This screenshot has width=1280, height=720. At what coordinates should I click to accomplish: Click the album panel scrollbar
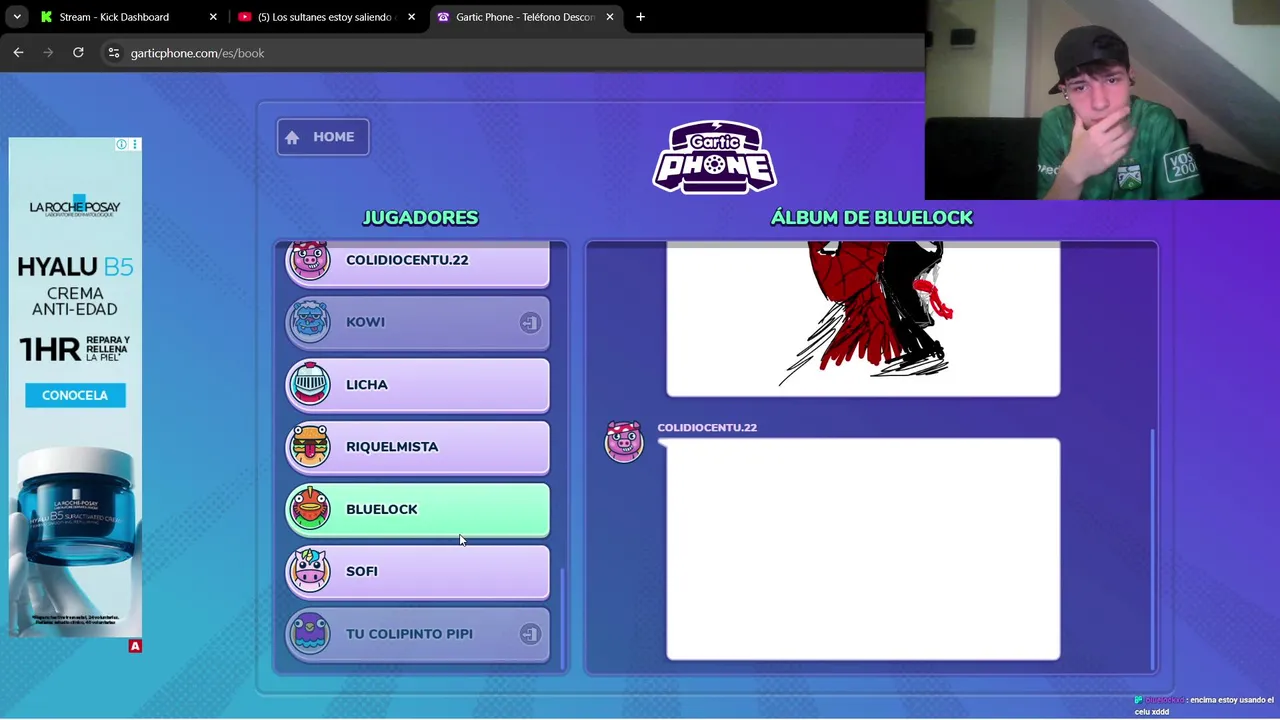(x=1152, y=549)
